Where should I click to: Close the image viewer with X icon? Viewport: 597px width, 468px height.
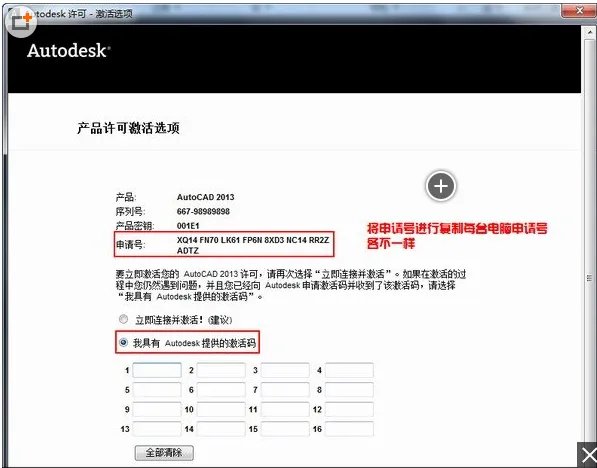tap(588, 455)
